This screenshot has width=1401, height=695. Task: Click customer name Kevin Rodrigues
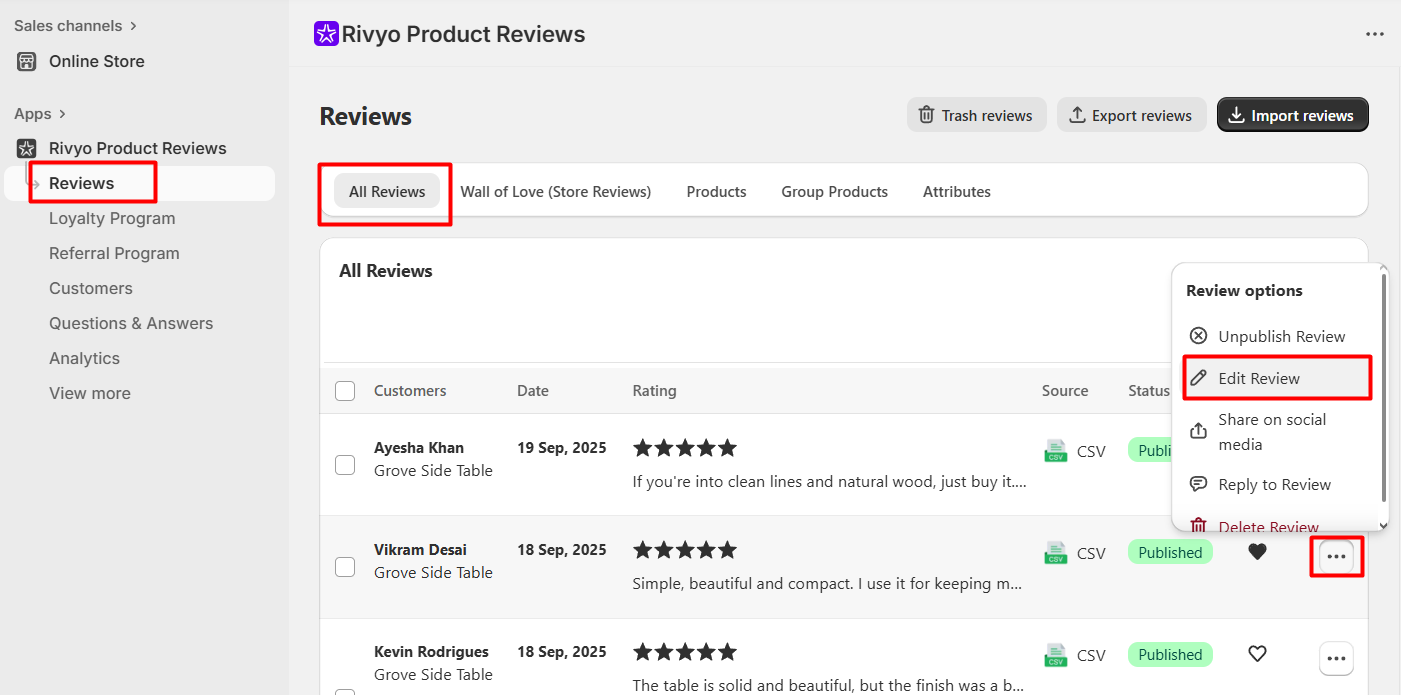point(431,652)
